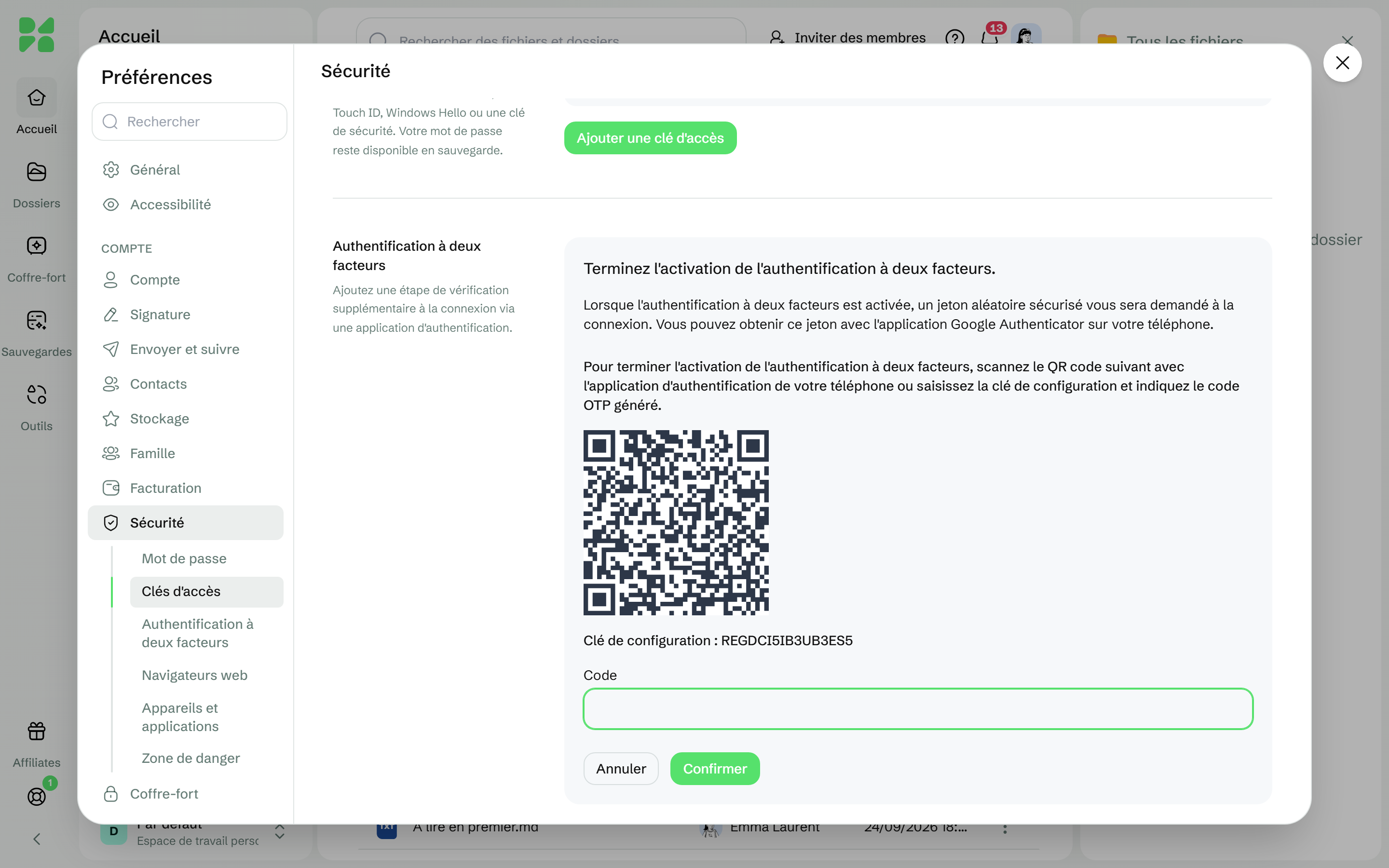Collapse the left sidebar with the arrow
The image size is (1389, 868).
37,839
